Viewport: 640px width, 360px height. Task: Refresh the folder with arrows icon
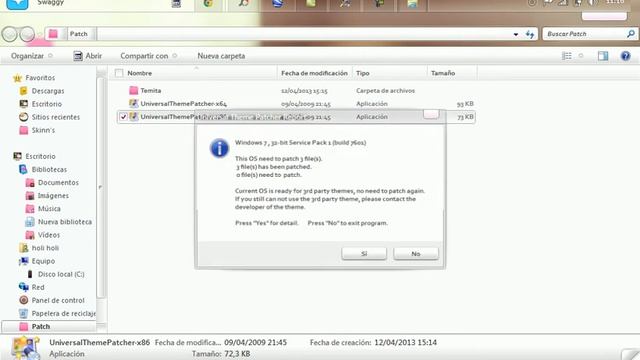[x=530, y=34]
